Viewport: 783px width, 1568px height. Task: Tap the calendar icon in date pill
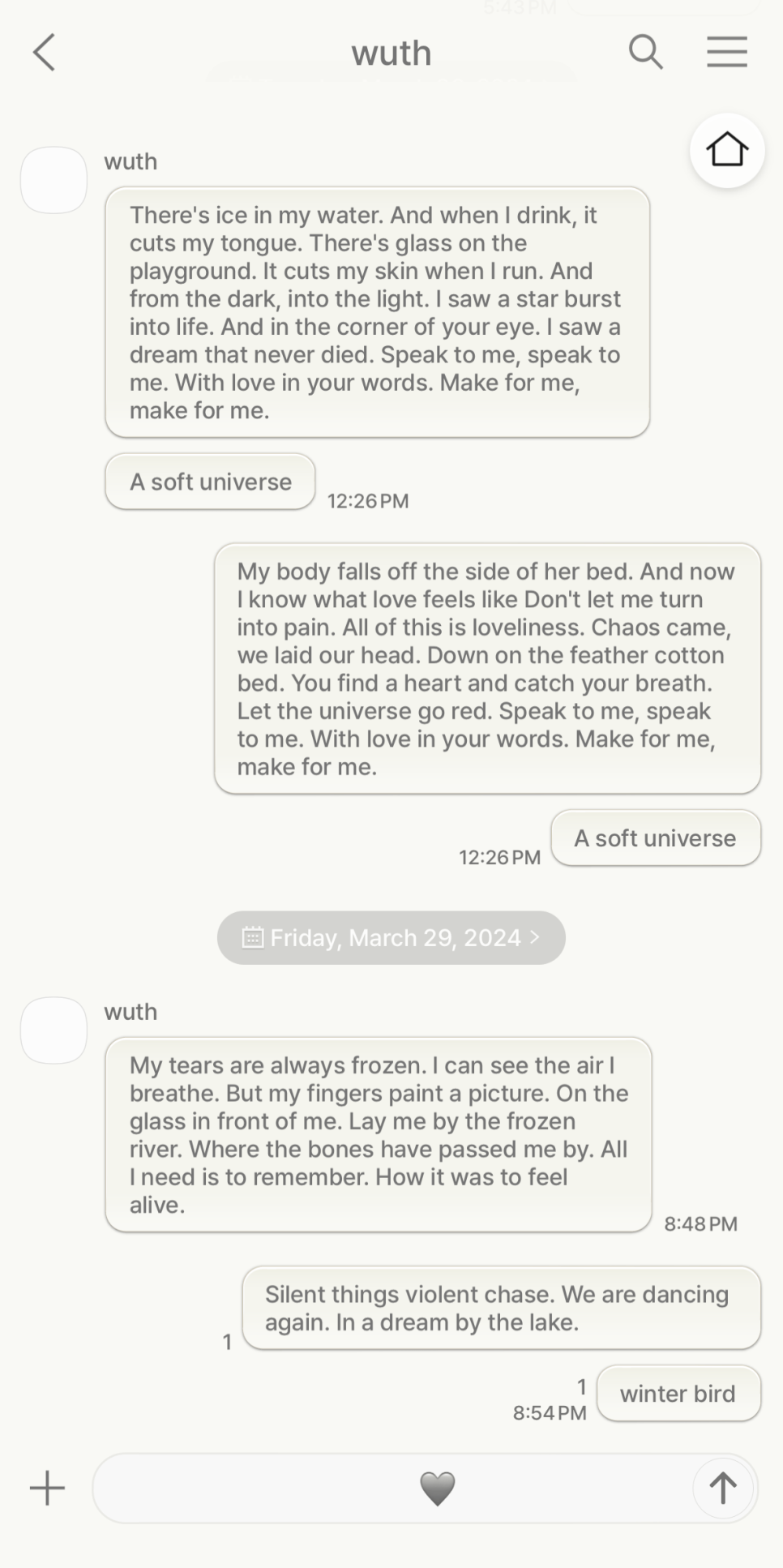point(253,938)
